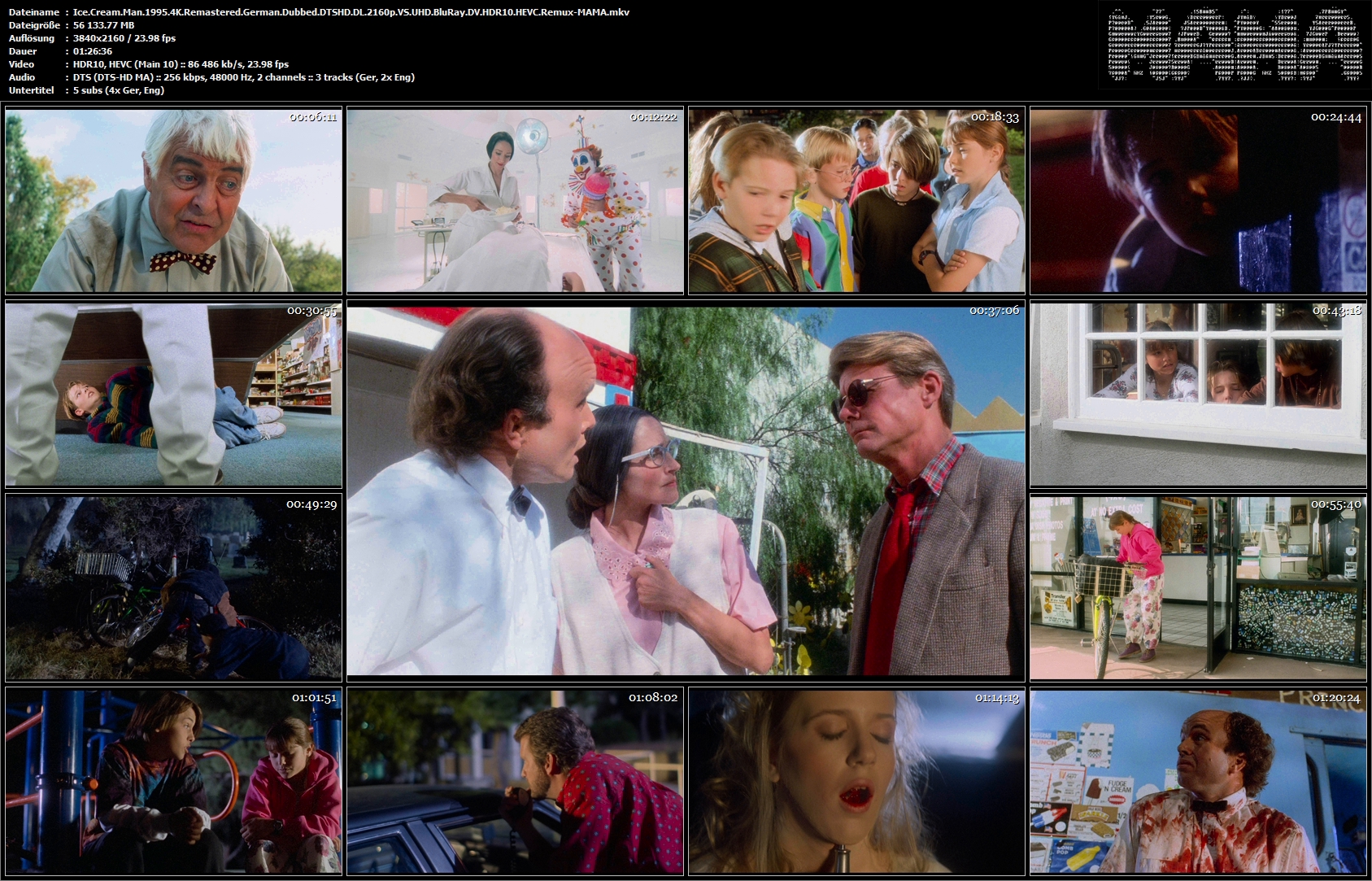Select the bloody shirt thumbnail at 01:20:24
The width and height of the screenshot is (1372, 881).
(1198, 782)
